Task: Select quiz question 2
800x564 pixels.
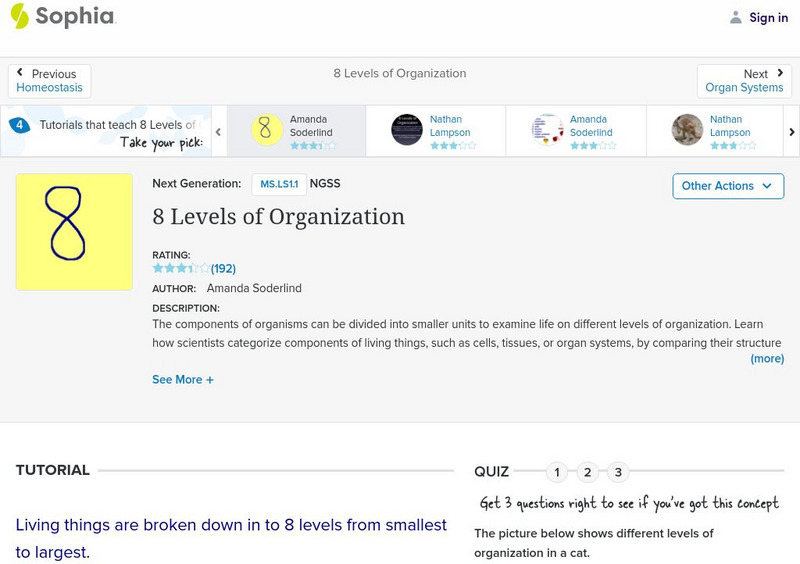Action: coord(588,472)
